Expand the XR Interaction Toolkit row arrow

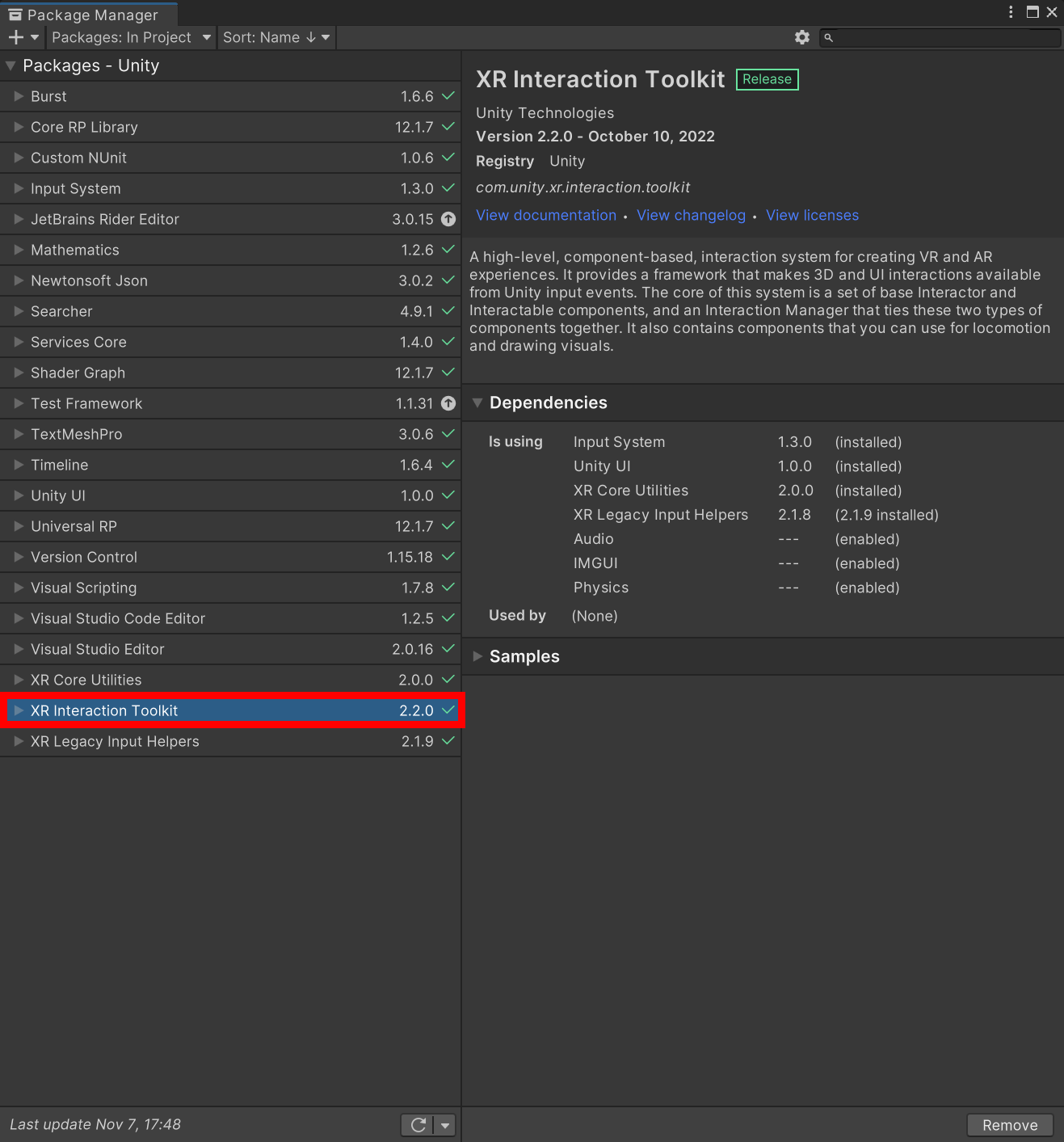click(x=19, y=710)
